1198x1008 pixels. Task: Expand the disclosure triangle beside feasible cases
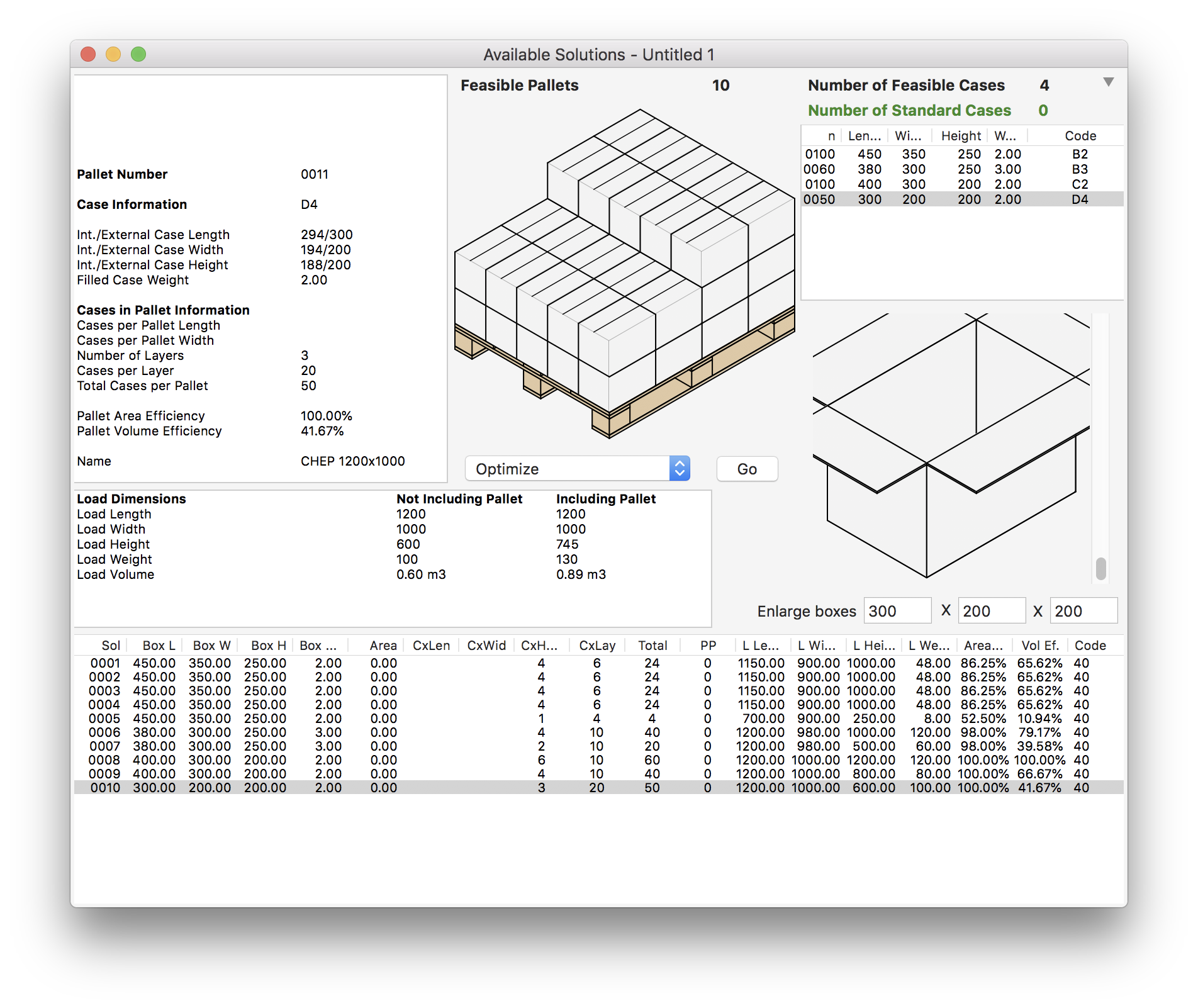(1108, 82)
